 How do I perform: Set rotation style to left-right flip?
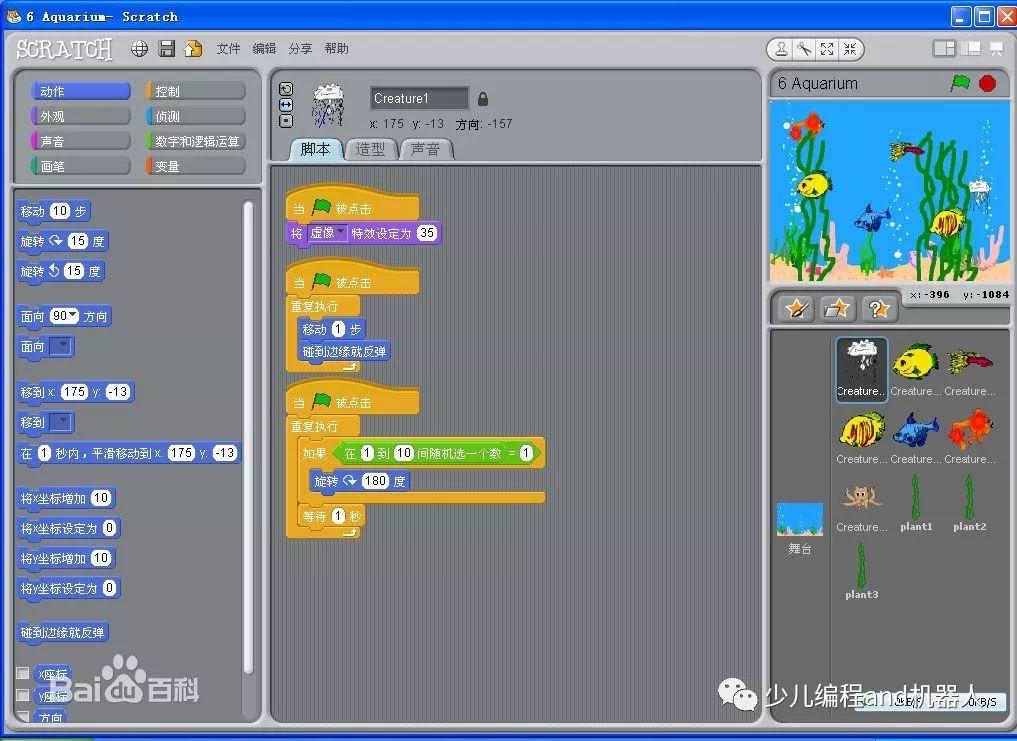(285, 104)
